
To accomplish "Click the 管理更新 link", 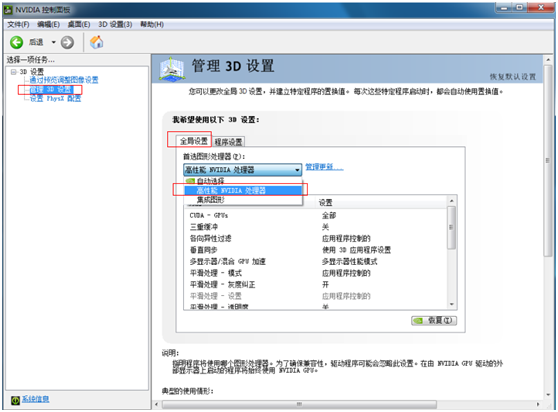I will coord(324,167).
